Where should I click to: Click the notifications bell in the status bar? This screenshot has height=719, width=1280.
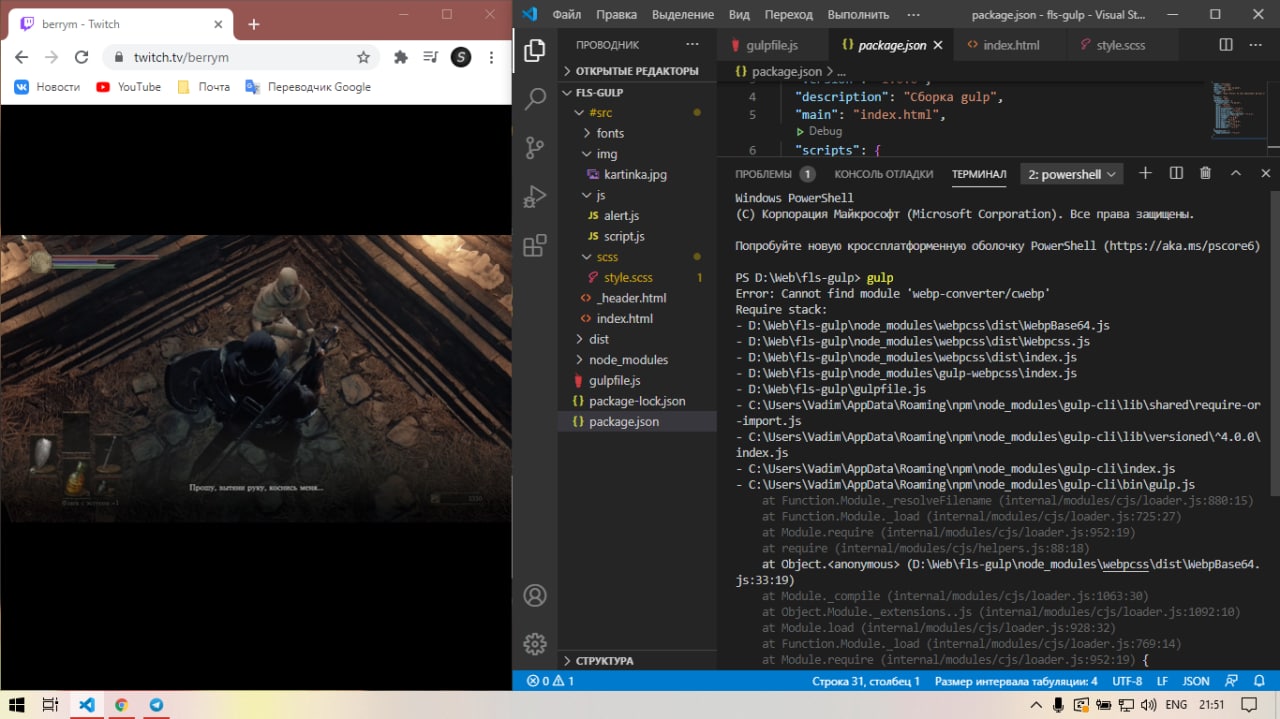[x=1261, y=681]
